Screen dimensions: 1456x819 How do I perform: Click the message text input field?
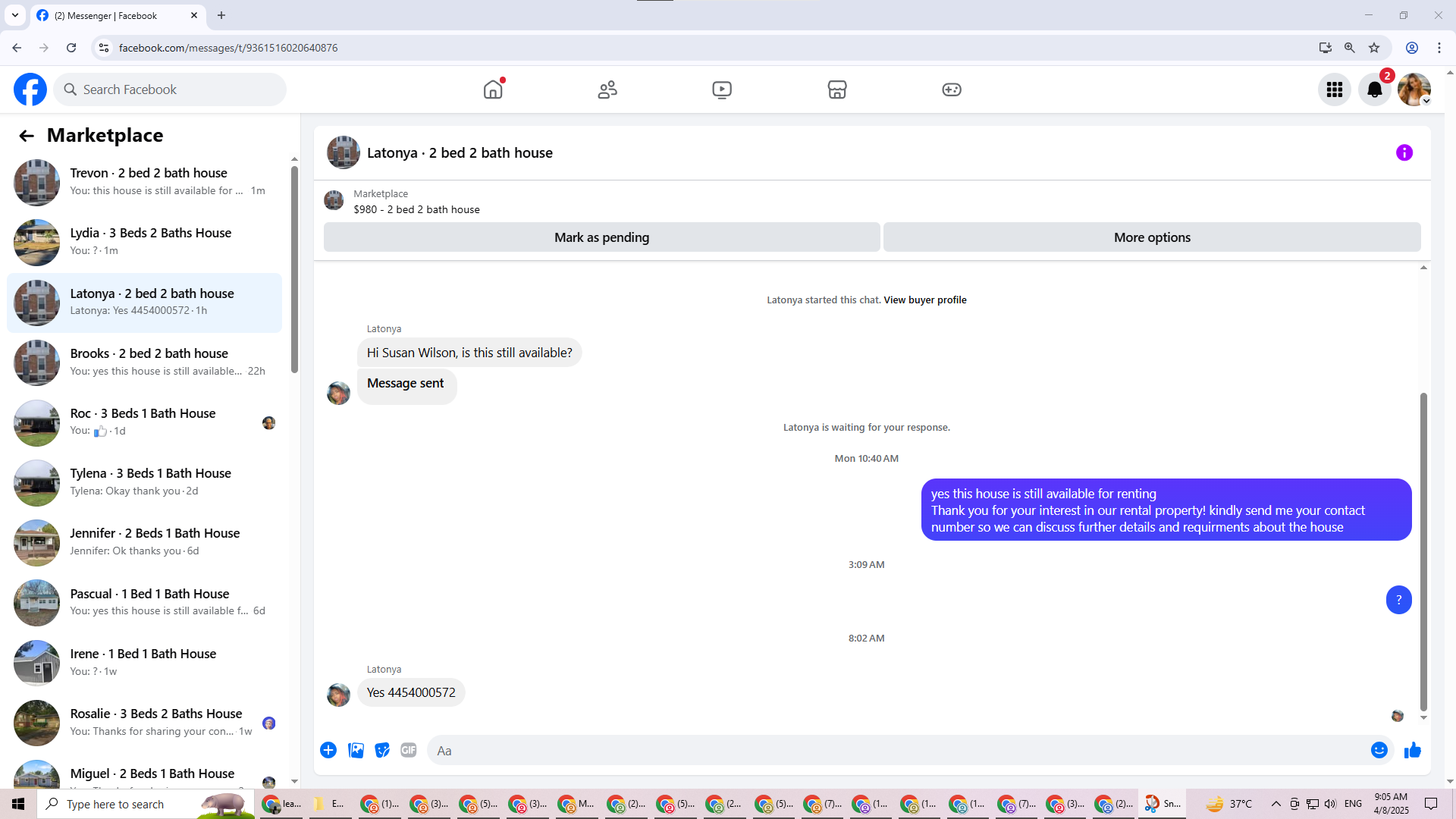[895, 750]
